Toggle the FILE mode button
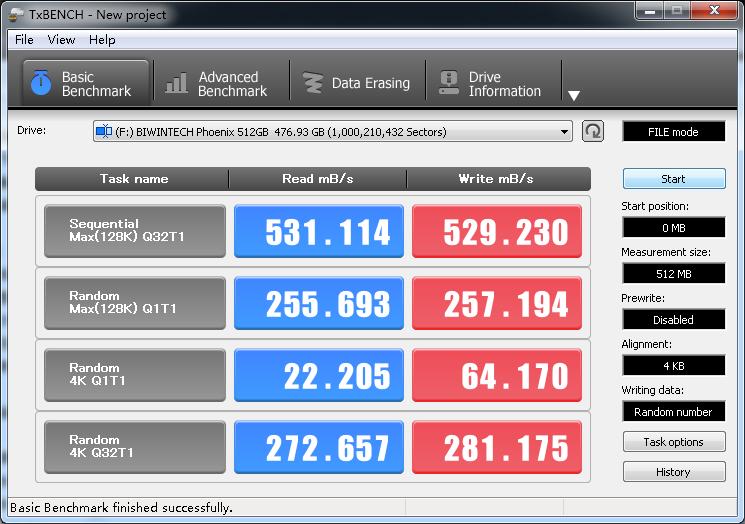Image resolution: width=745 pixels, height=524 pixels. pyautogui.click(x=673, y=132)
